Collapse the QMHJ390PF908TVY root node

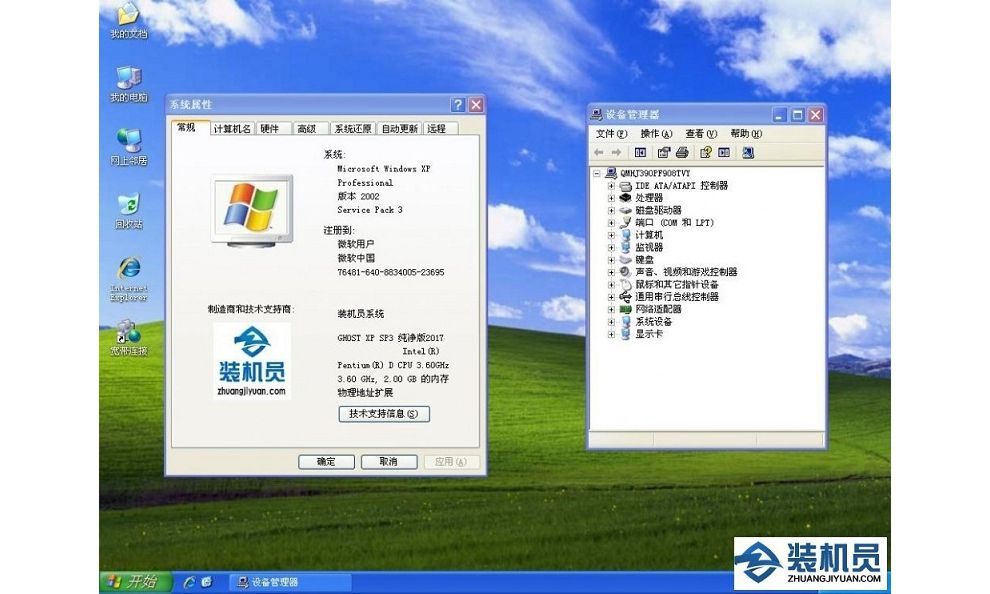click(597, 173)
